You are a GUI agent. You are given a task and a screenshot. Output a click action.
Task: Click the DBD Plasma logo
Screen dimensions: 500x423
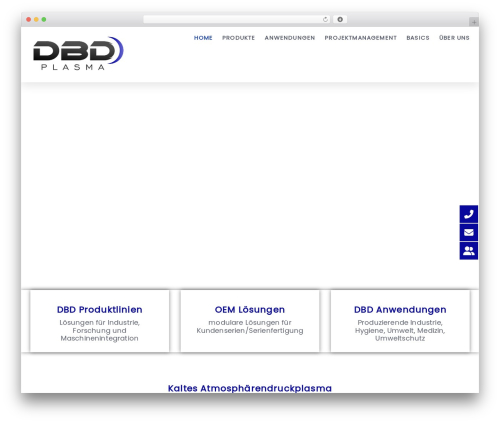coord(78,53)
